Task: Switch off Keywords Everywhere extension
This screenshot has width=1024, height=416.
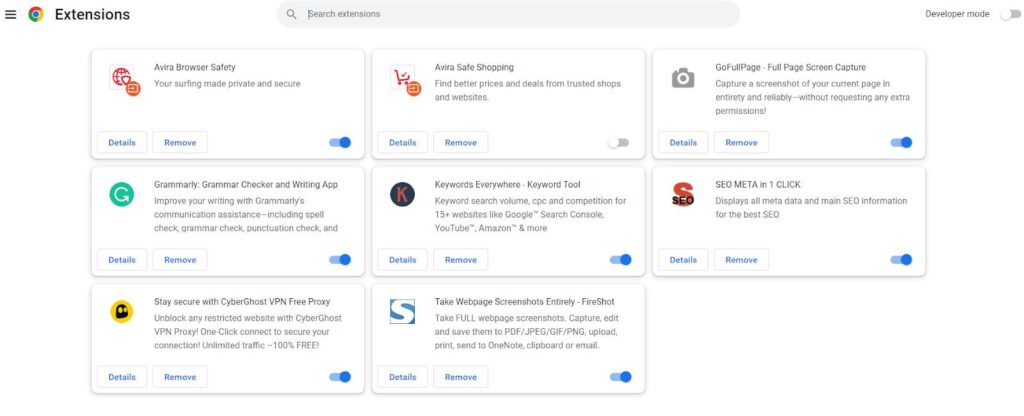Action: point(621,259)
